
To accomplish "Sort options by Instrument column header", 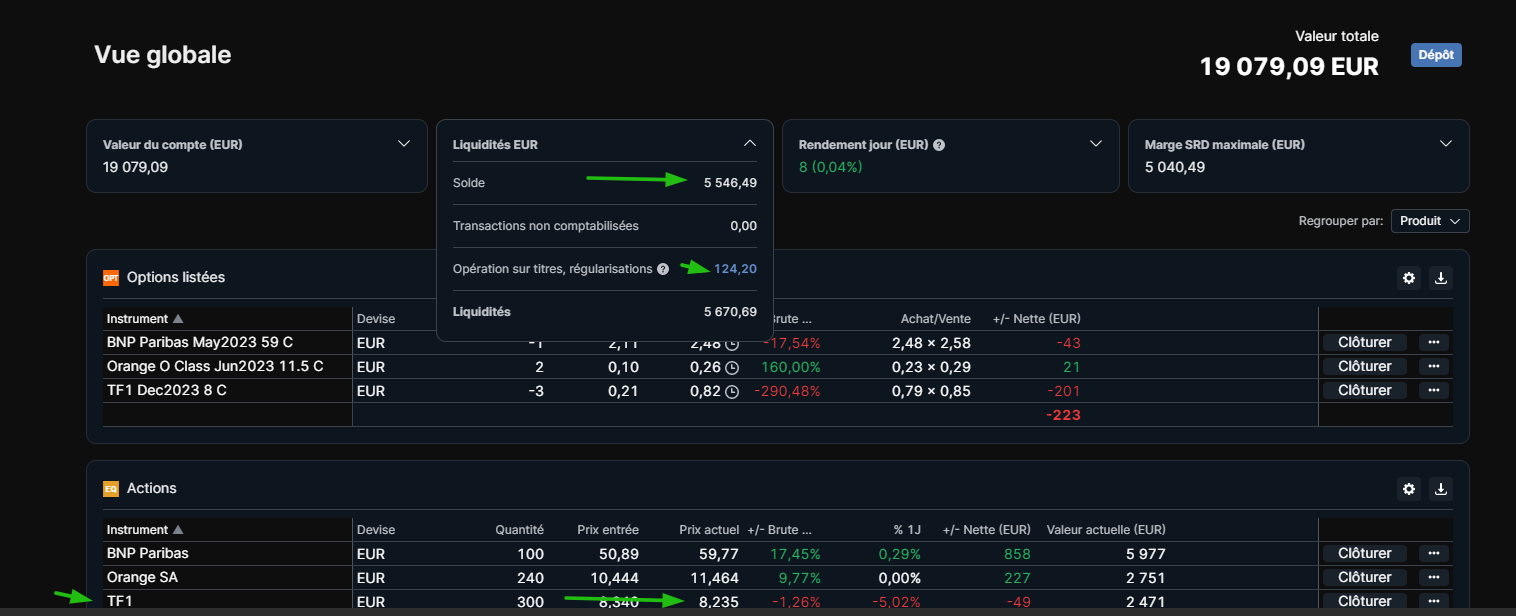I will (139, 319).
